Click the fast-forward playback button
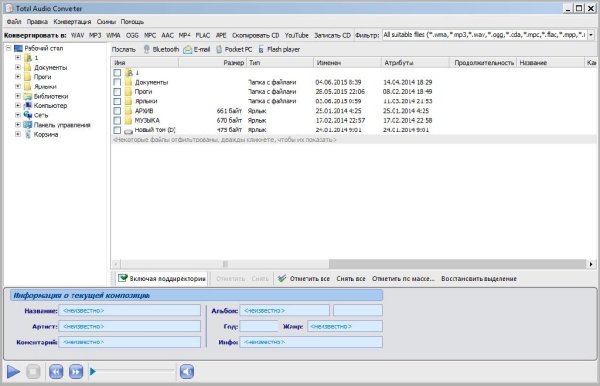The height and width of the screenshot is (386, 600). point(76,371)
